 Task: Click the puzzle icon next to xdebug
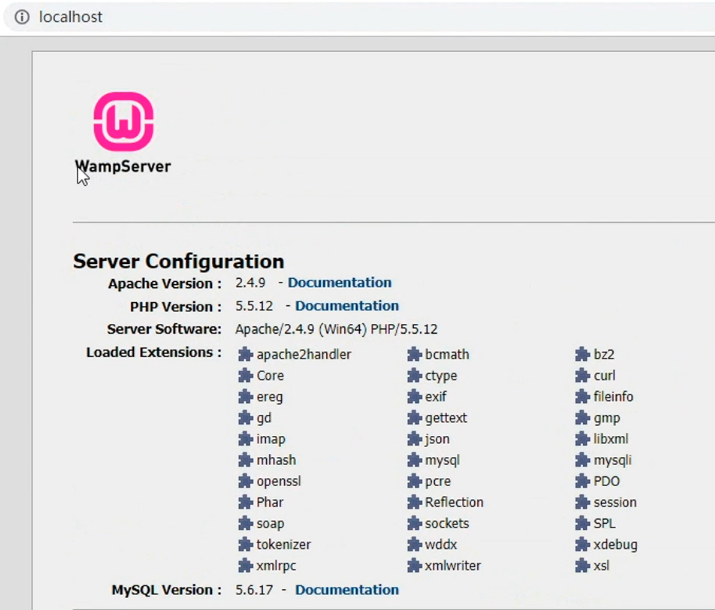click(x=582, y=544)
